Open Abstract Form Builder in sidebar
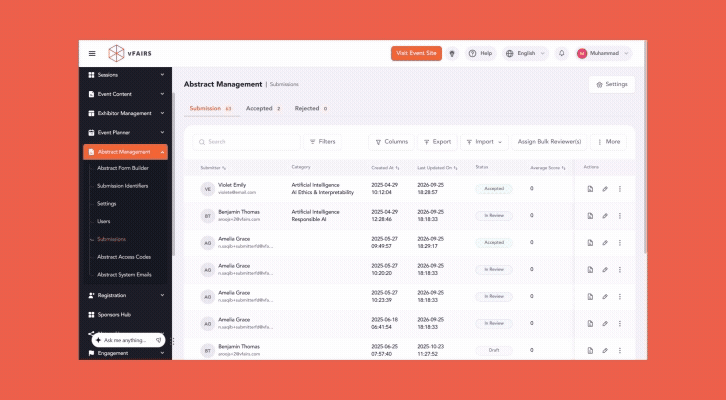The width and height of the screenshot is (726, 400). click(x=123, y=168)
